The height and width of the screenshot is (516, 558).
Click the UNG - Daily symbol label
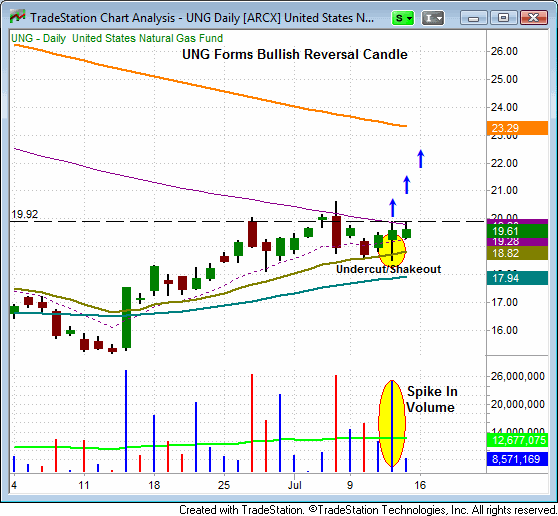click(38, 38)
